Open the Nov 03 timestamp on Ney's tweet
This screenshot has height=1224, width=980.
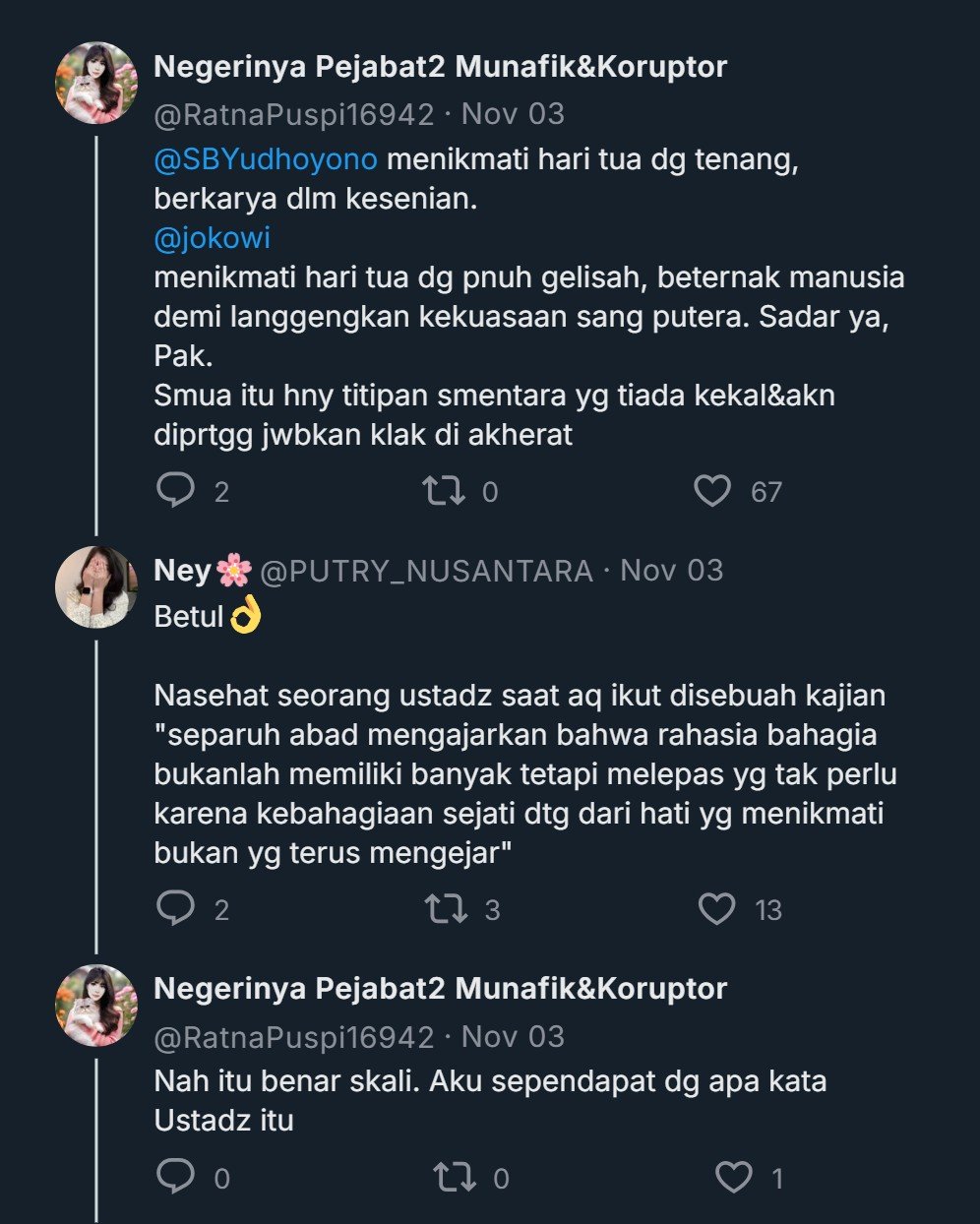tap(671, 571)
